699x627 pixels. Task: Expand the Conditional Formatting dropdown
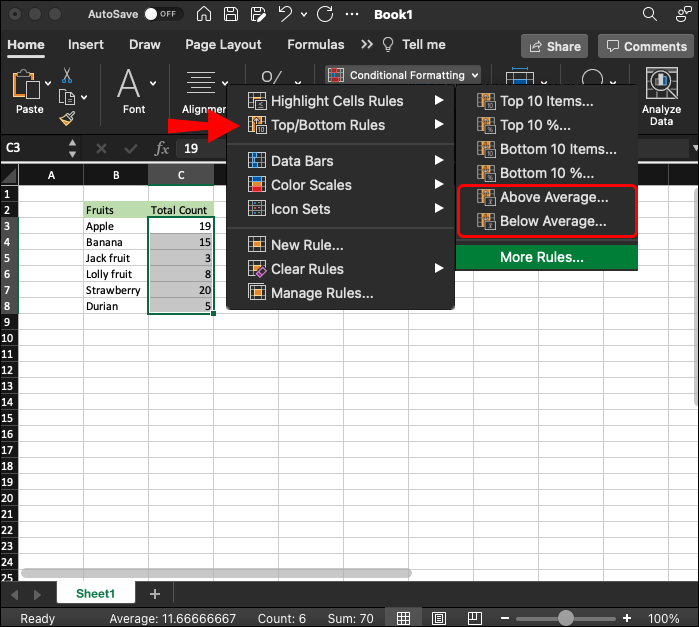pos(403,75)
